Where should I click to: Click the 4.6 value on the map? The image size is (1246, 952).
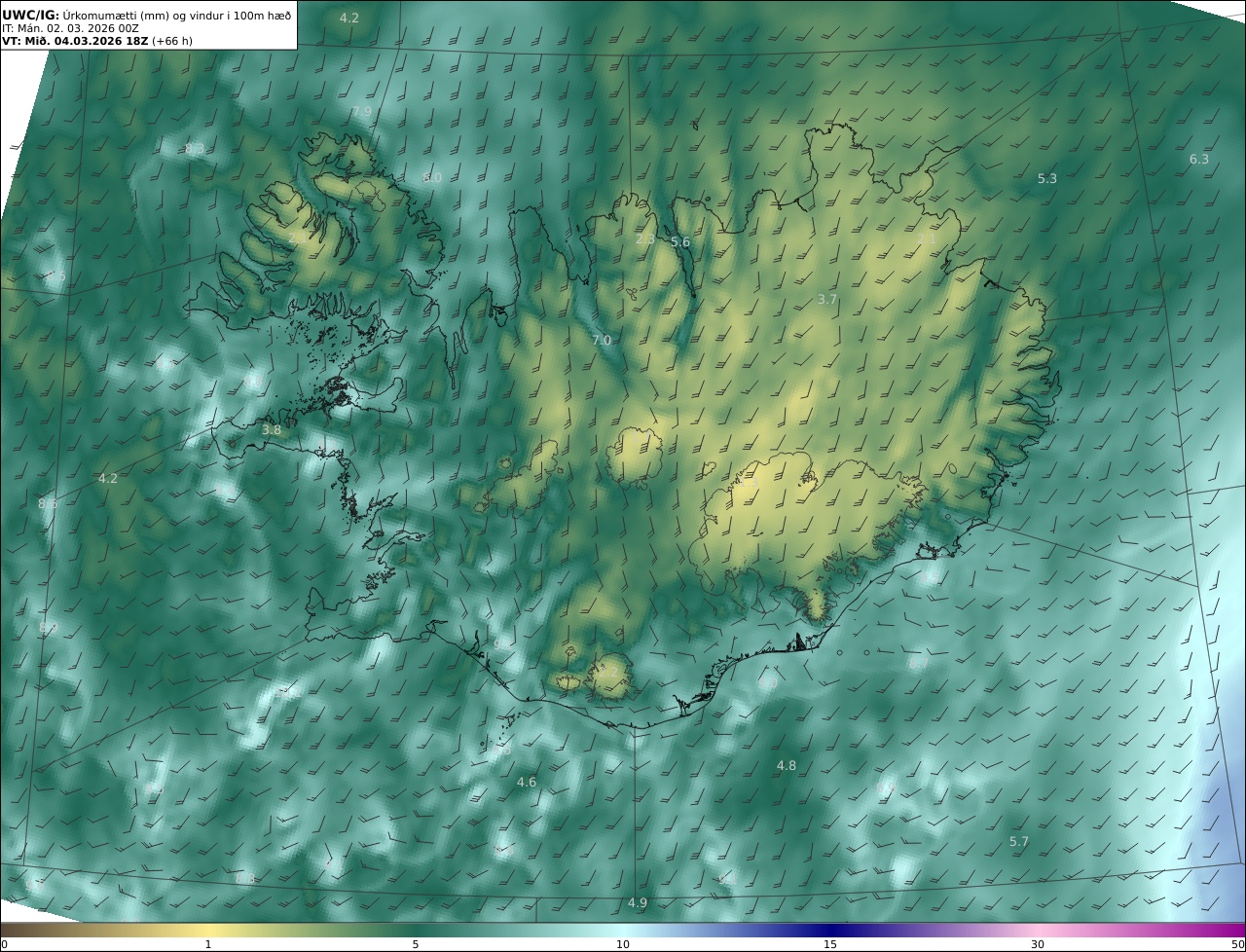527,783
